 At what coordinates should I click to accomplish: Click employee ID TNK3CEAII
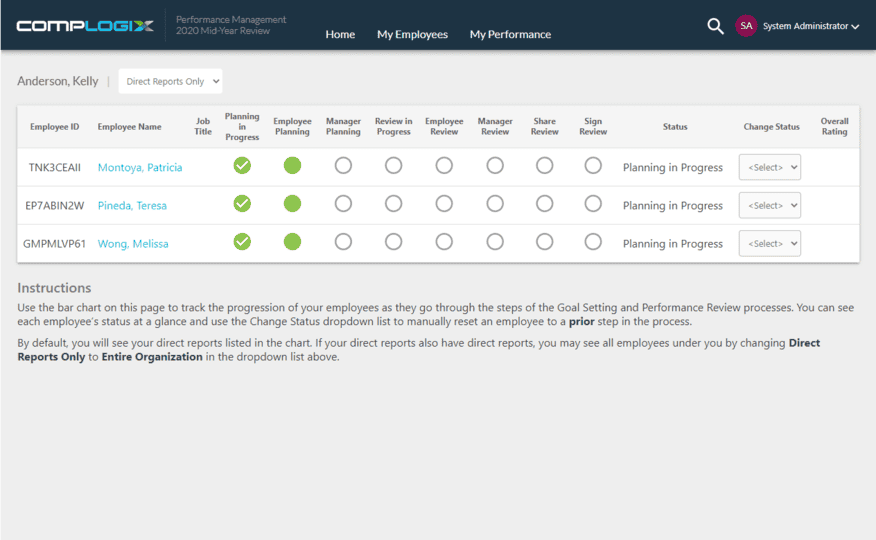pyautogui.click(x=55, y=168)
